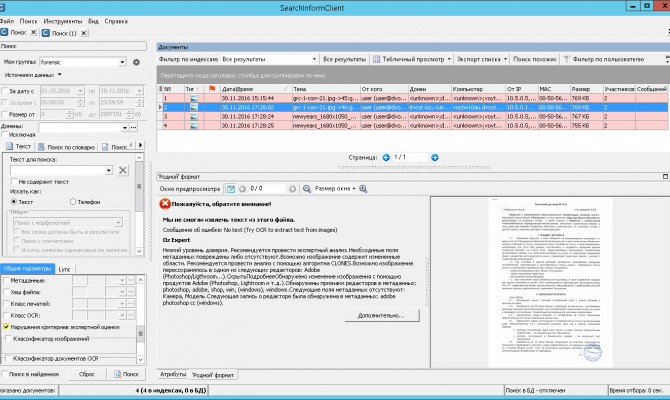The width and height of the screenshot is (670, 400).
Task: Zoom in the preview
Action: click(363, 188)
